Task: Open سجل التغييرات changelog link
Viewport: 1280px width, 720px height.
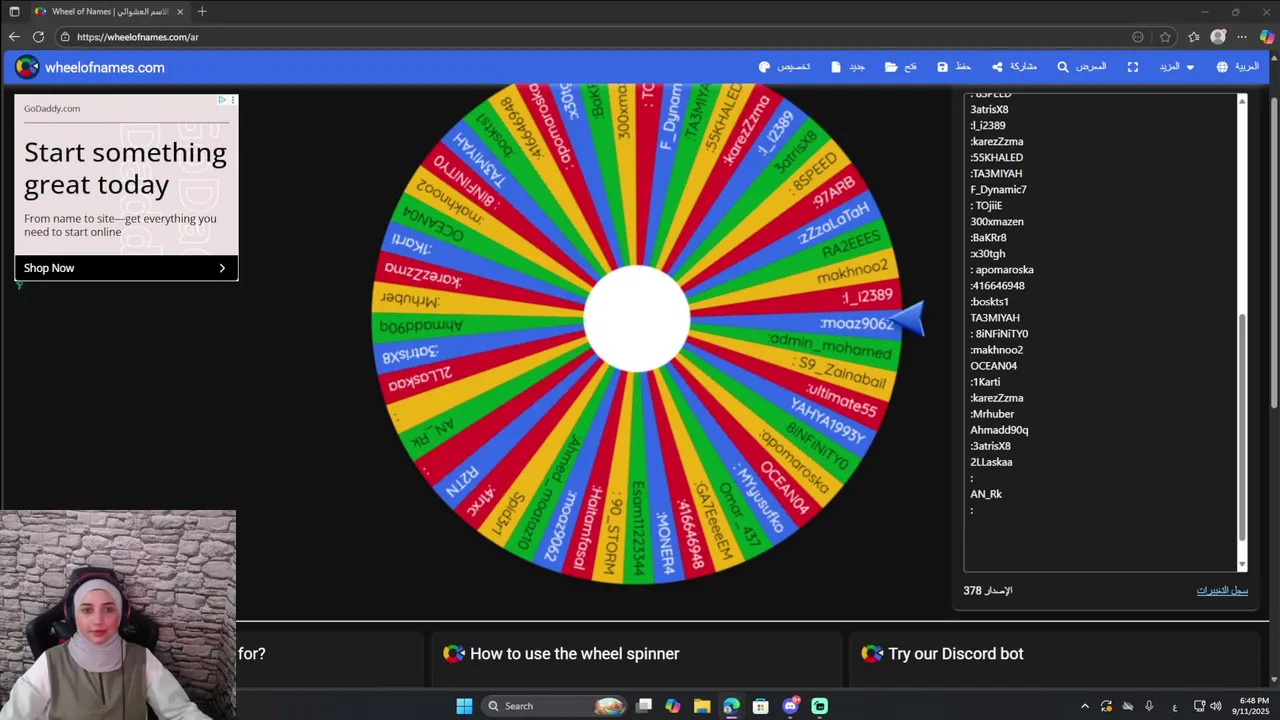Action: (x=1222, y=590)
